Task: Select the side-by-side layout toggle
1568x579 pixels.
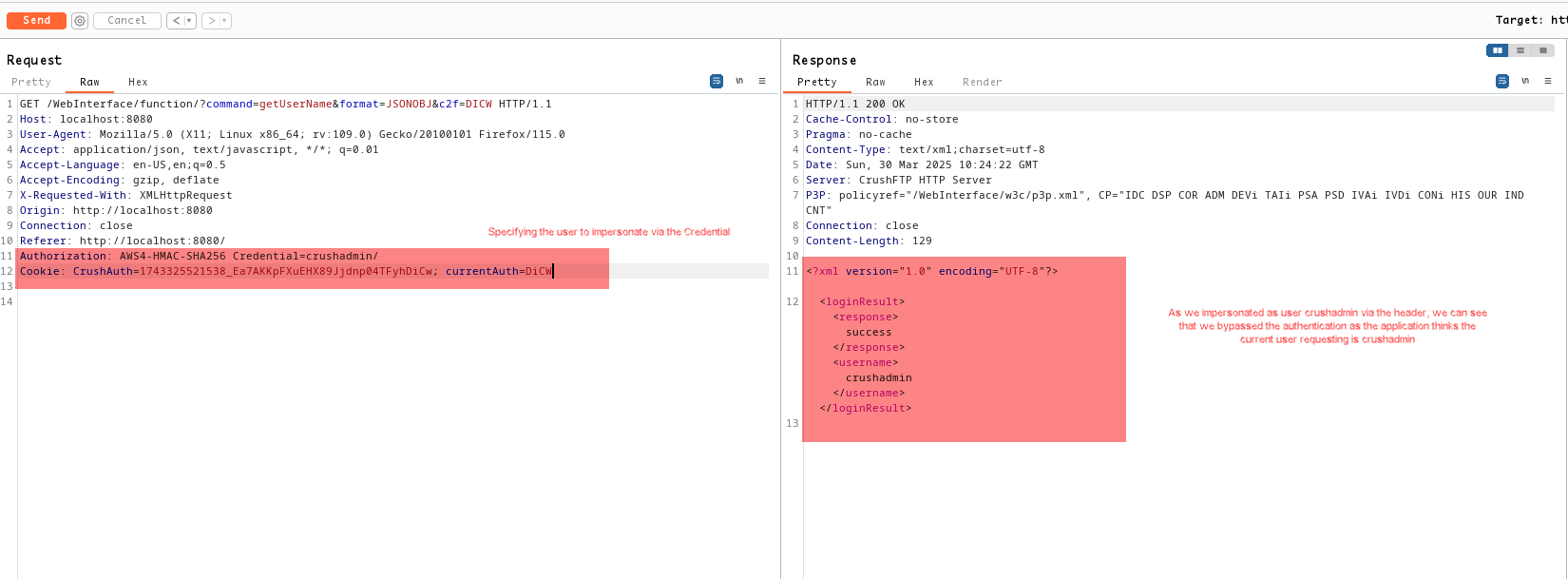Action: point(1498,50)
